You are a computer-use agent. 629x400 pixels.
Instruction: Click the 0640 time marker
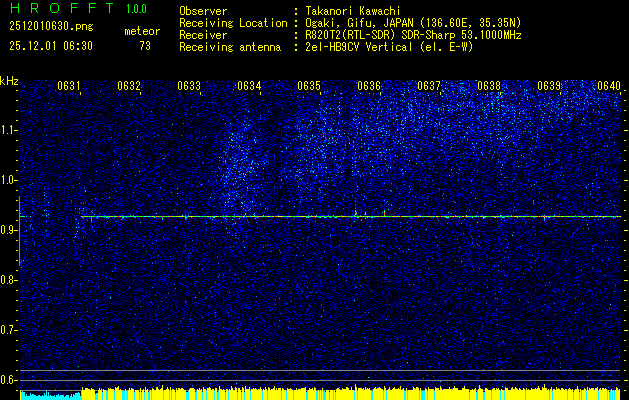point(609,86)
